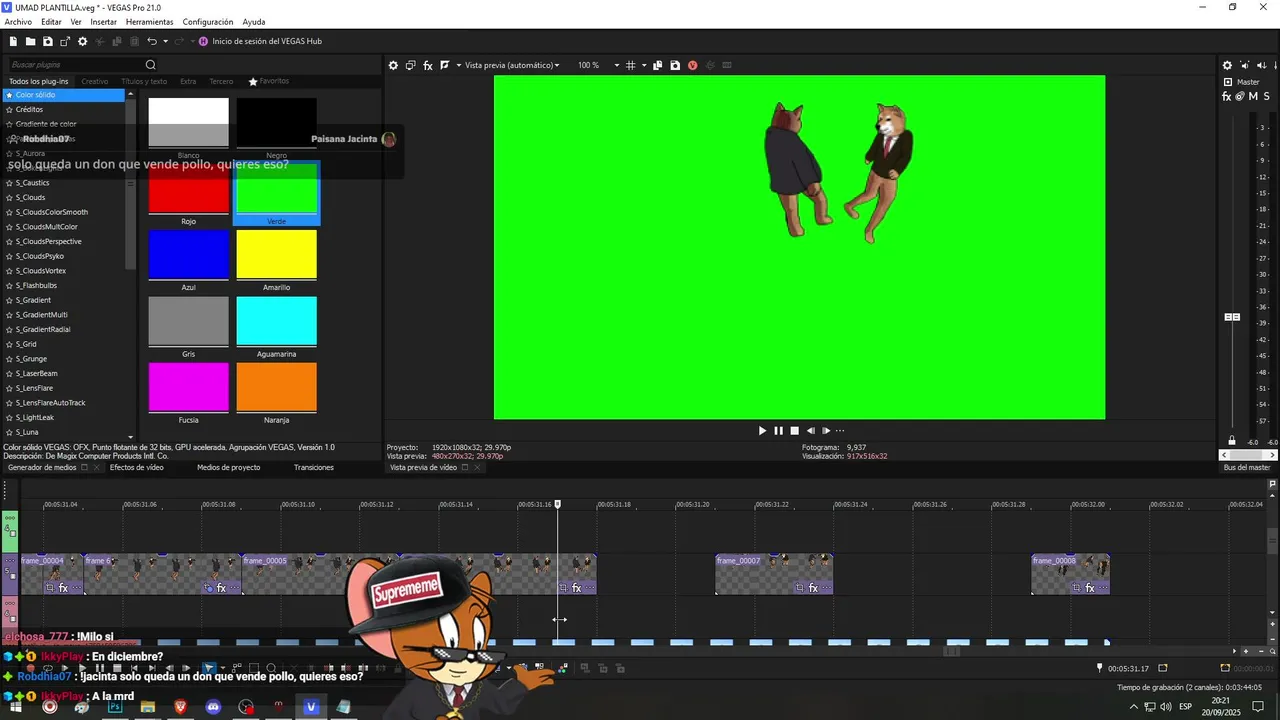The width and height of the screenshot is (1280, 720).
Task: Open split screen view dropdown arrow
Action: 458,65
